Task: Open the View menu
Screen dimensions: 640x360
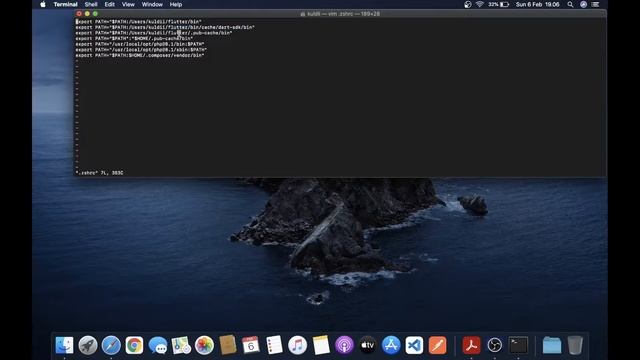Action: coord(128,4)
